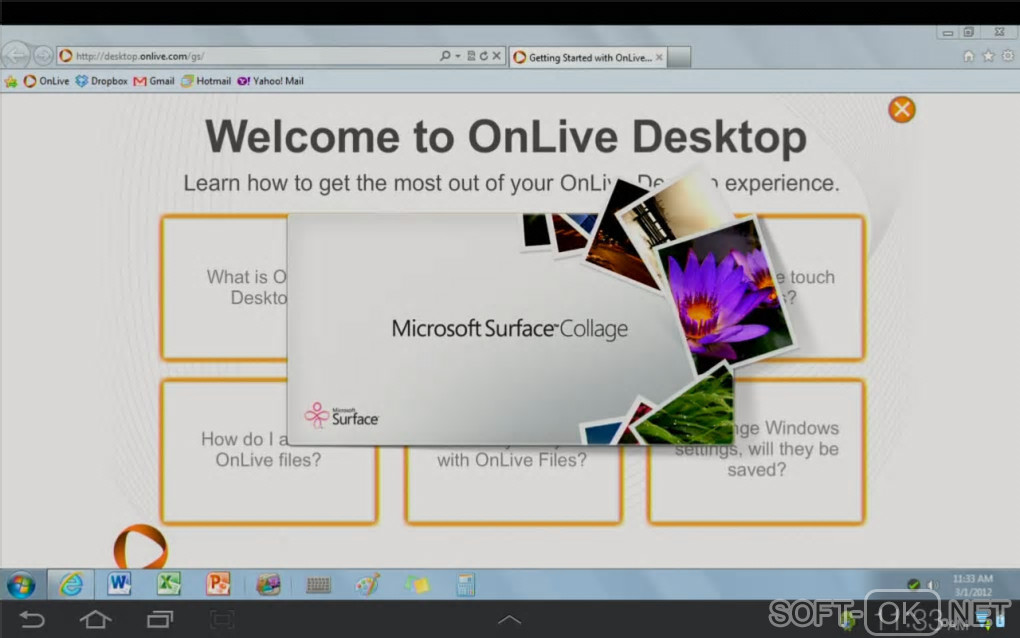This screenshot has width=1020, height=638.
Task: Tap the Android screenshot capture button
Action: 222,619
